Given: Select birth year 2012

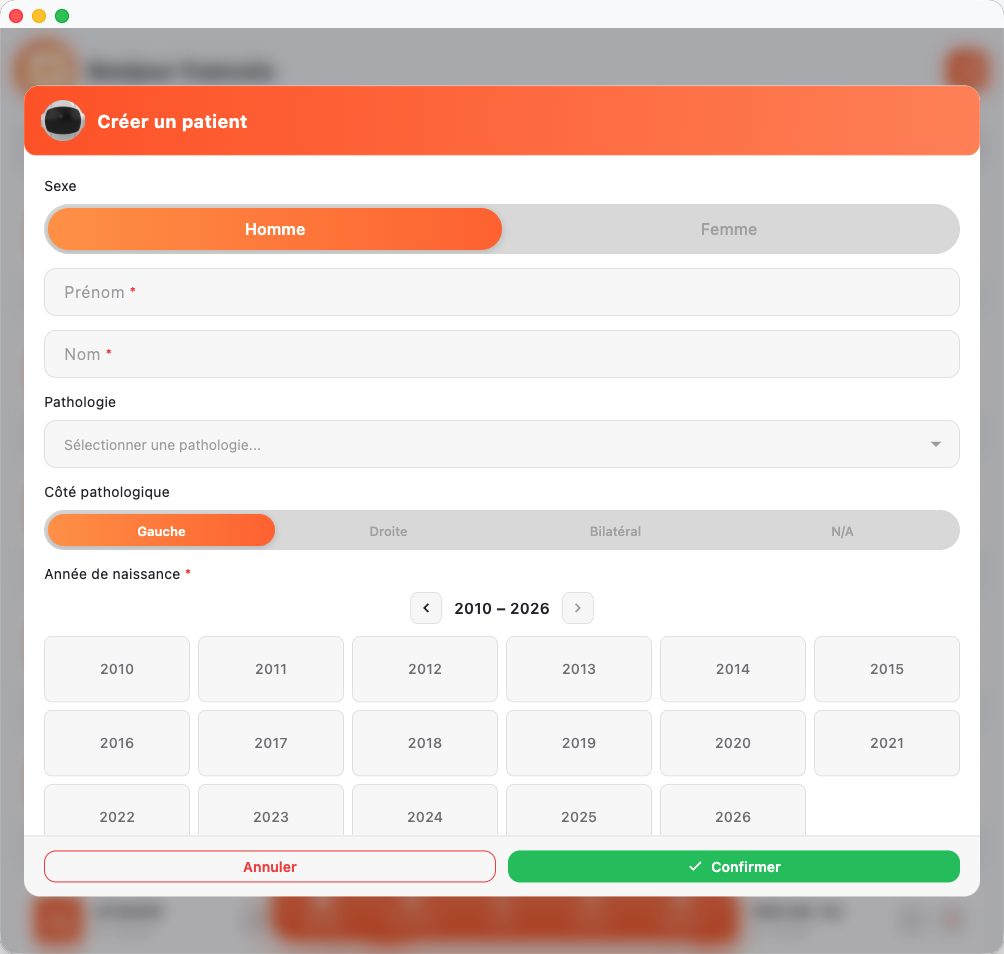Looking at the screenshot, I should [x=425, y=669].
